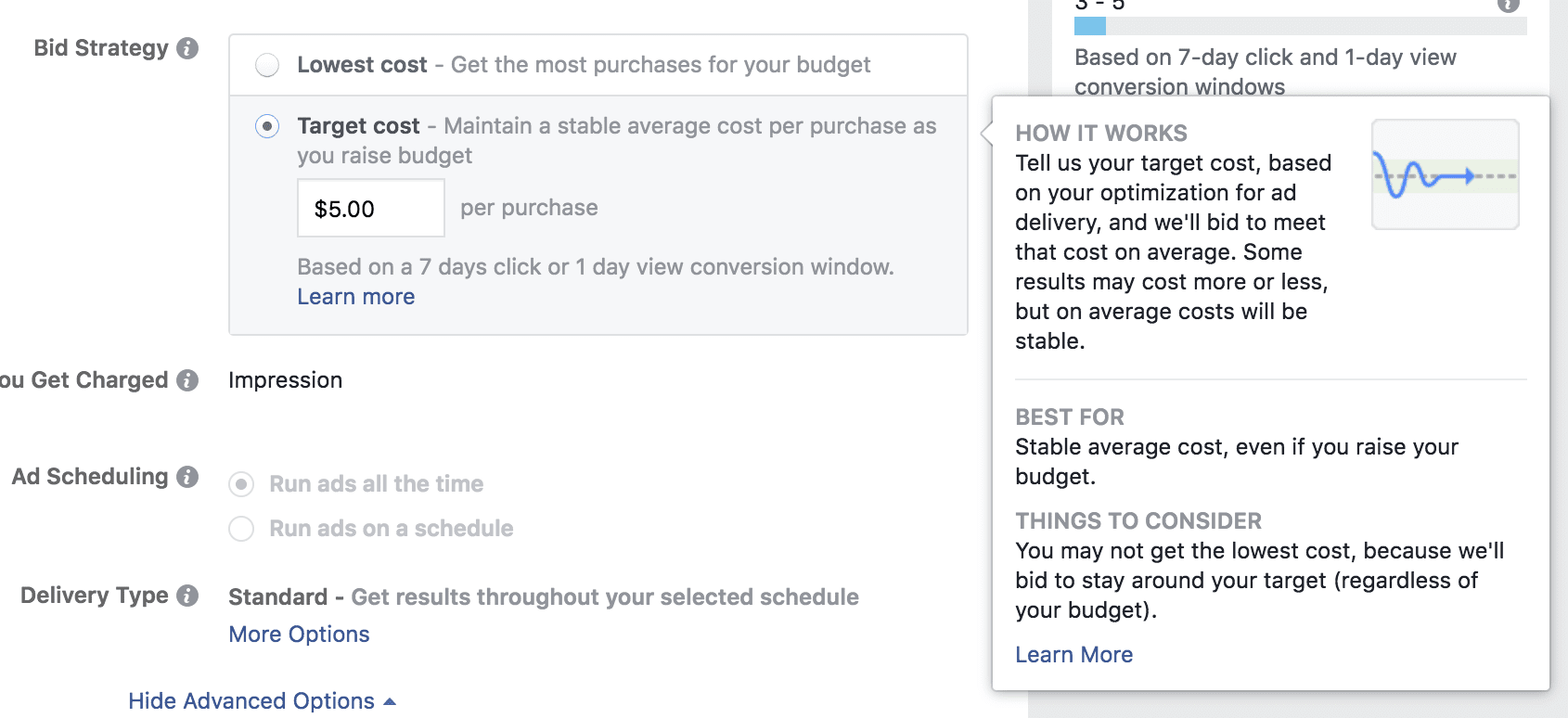Viewport: 1568px width, 718px height.
Task: Open Learn More link in the tooltip
Action: pos(1073,655)
